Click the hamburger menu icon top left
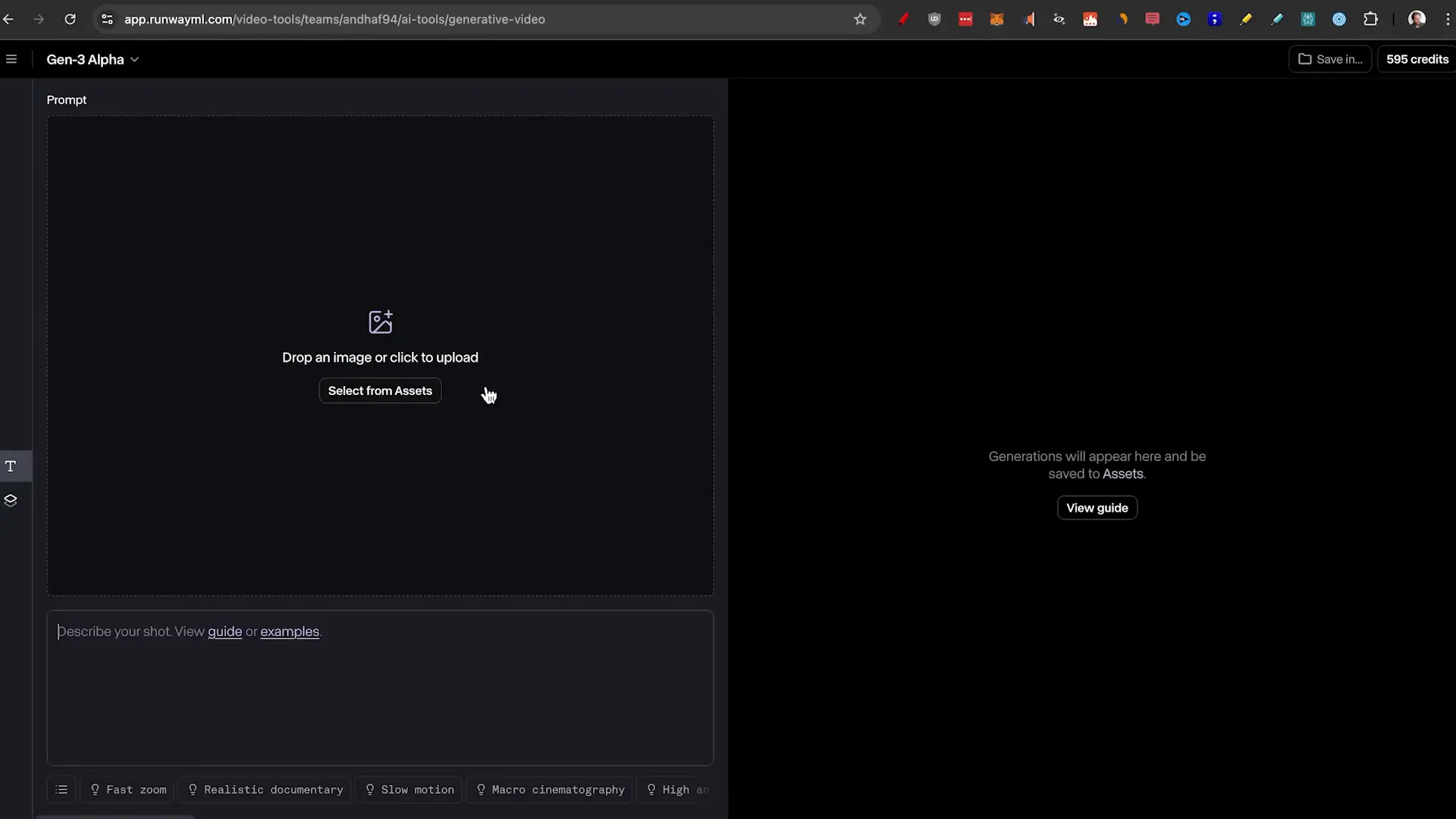This screenshot has width=1456, height=819. coord(11,58)
